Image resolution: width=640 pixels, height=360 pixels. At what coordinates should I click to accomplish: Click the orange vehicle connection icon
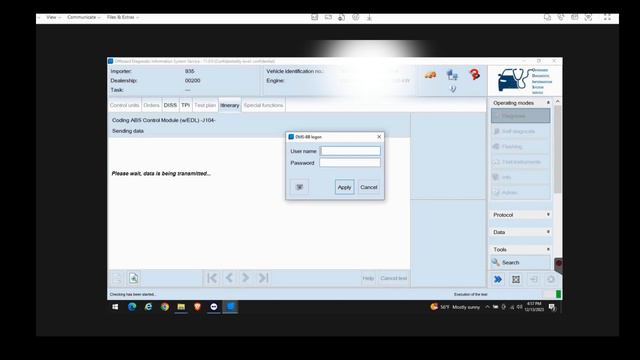pyautogui.click(x=430, y=75)
